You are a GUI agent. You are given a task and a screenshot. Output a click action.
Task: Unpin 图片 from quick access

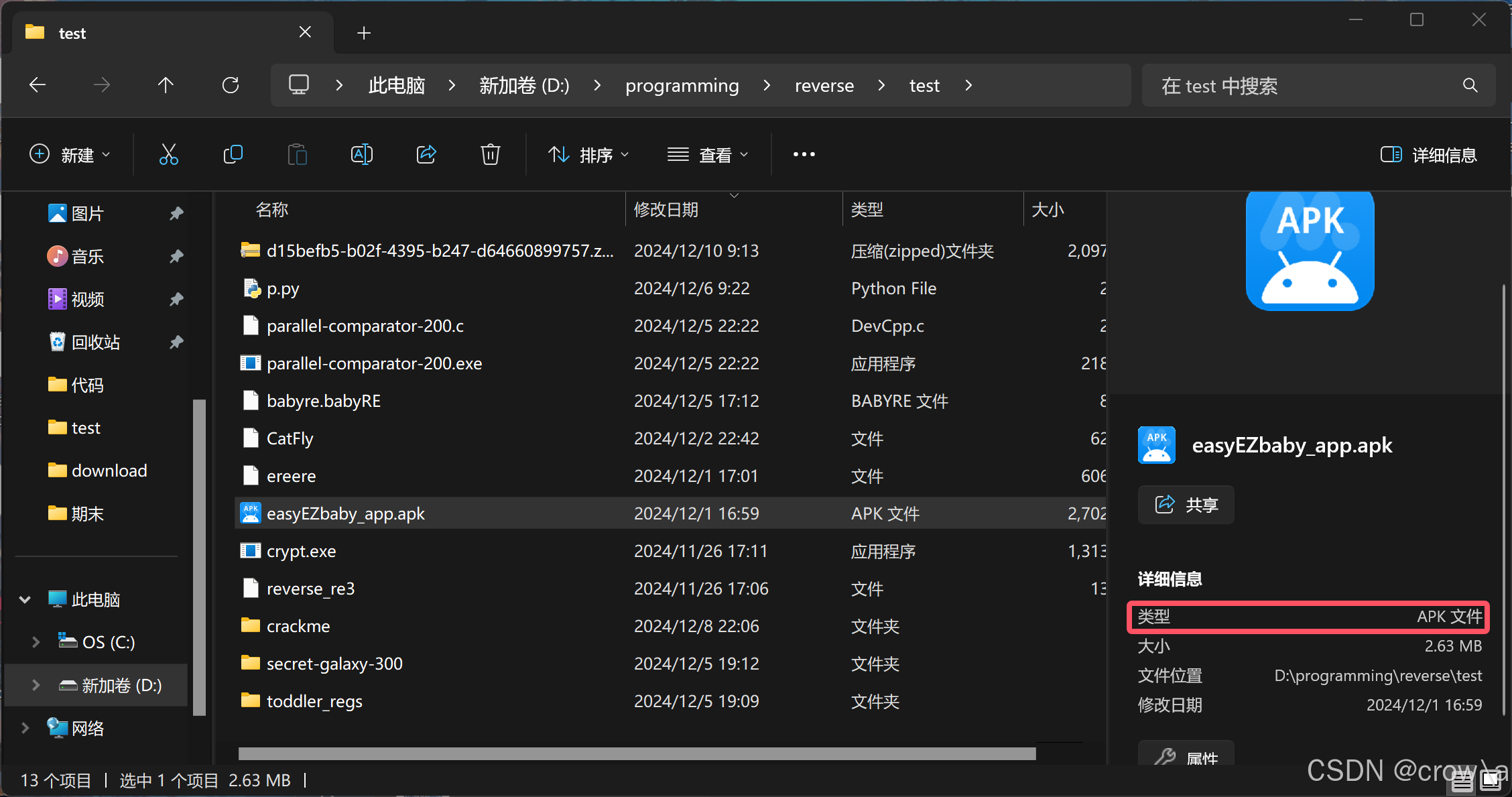[176, 213]
